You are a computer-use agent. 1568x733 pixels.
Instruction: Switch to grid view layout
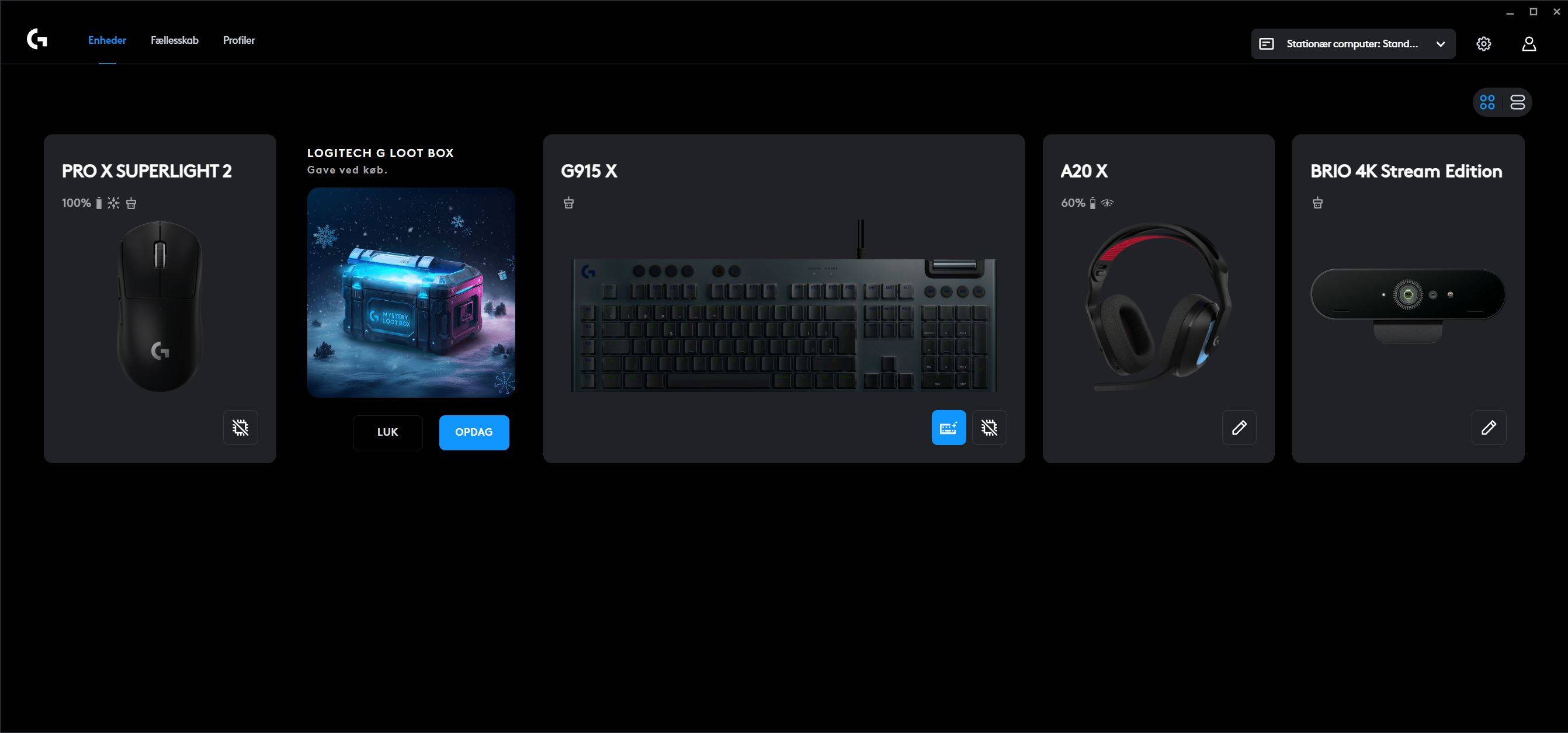tap(1487, 102)
